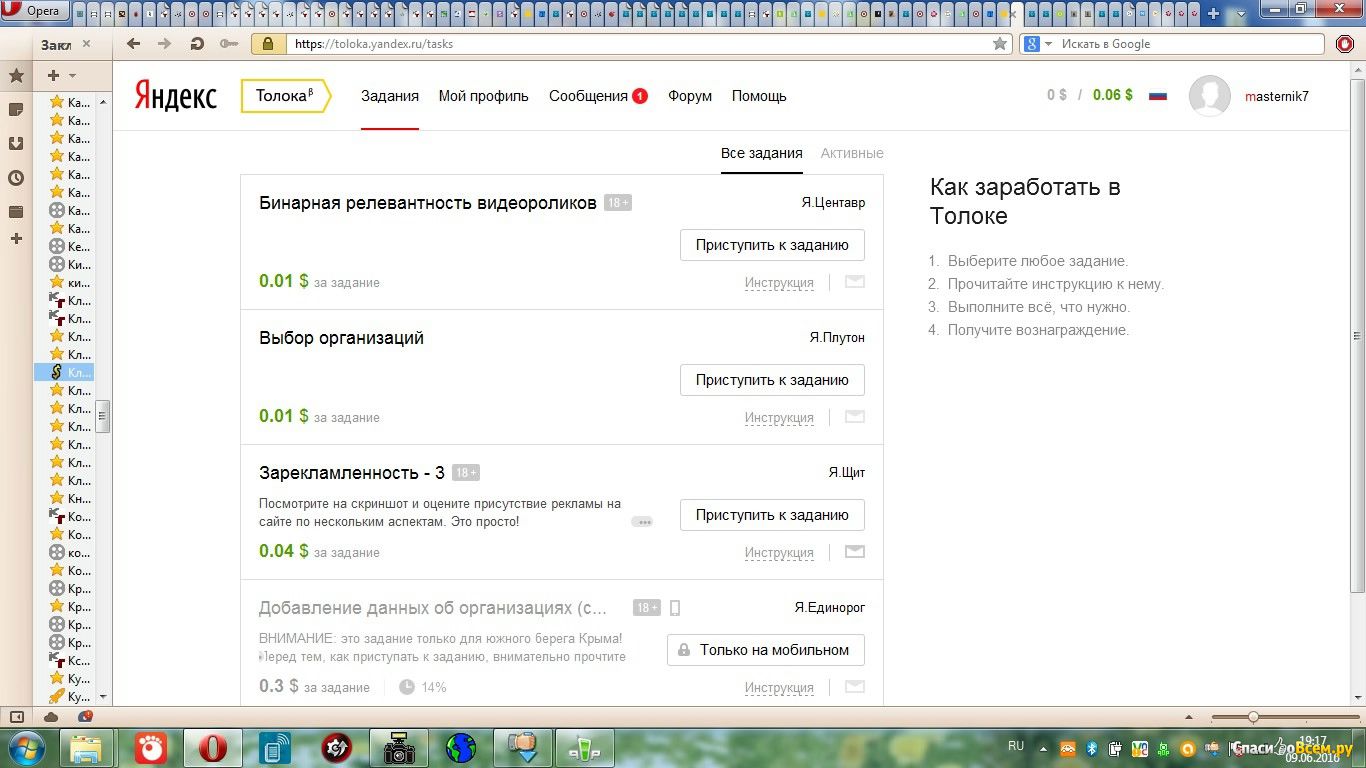Bookmark page with address bar star
Viewport: 1366px width, 768px height.
tap(1000, 44)
